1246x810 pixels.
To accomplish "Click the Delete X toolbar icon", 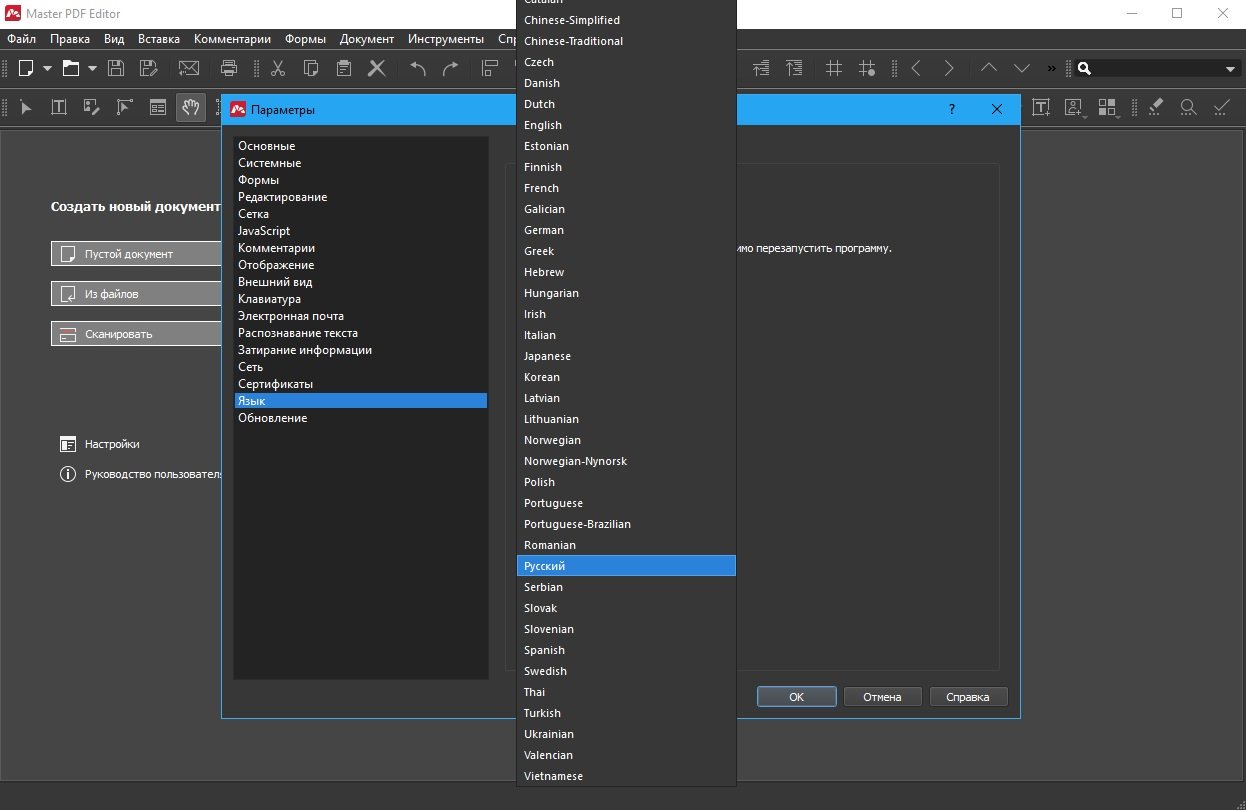I will 377,68.
